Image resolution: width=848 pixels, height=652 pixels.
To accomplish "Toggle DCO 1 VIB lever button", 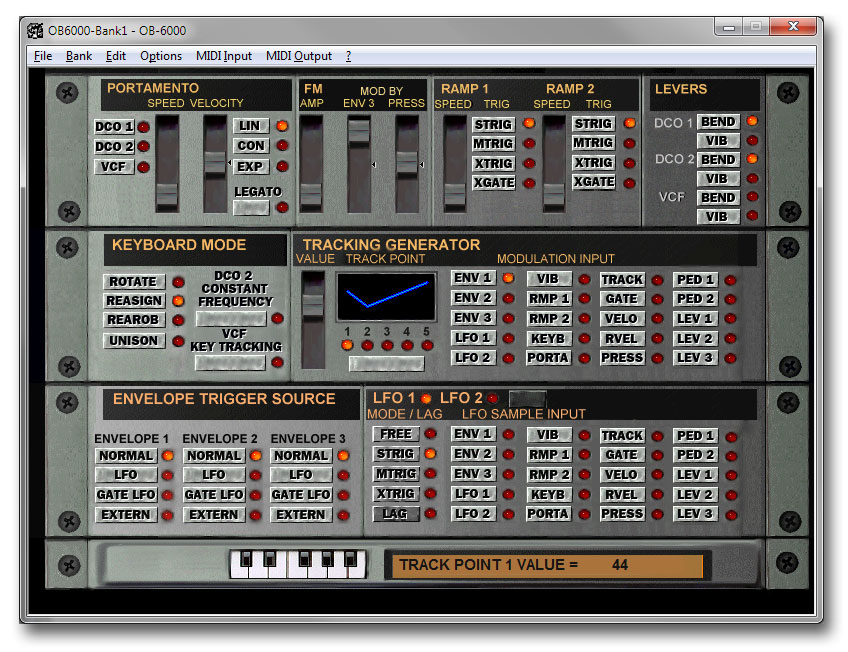I will click(x=718, y=141).
